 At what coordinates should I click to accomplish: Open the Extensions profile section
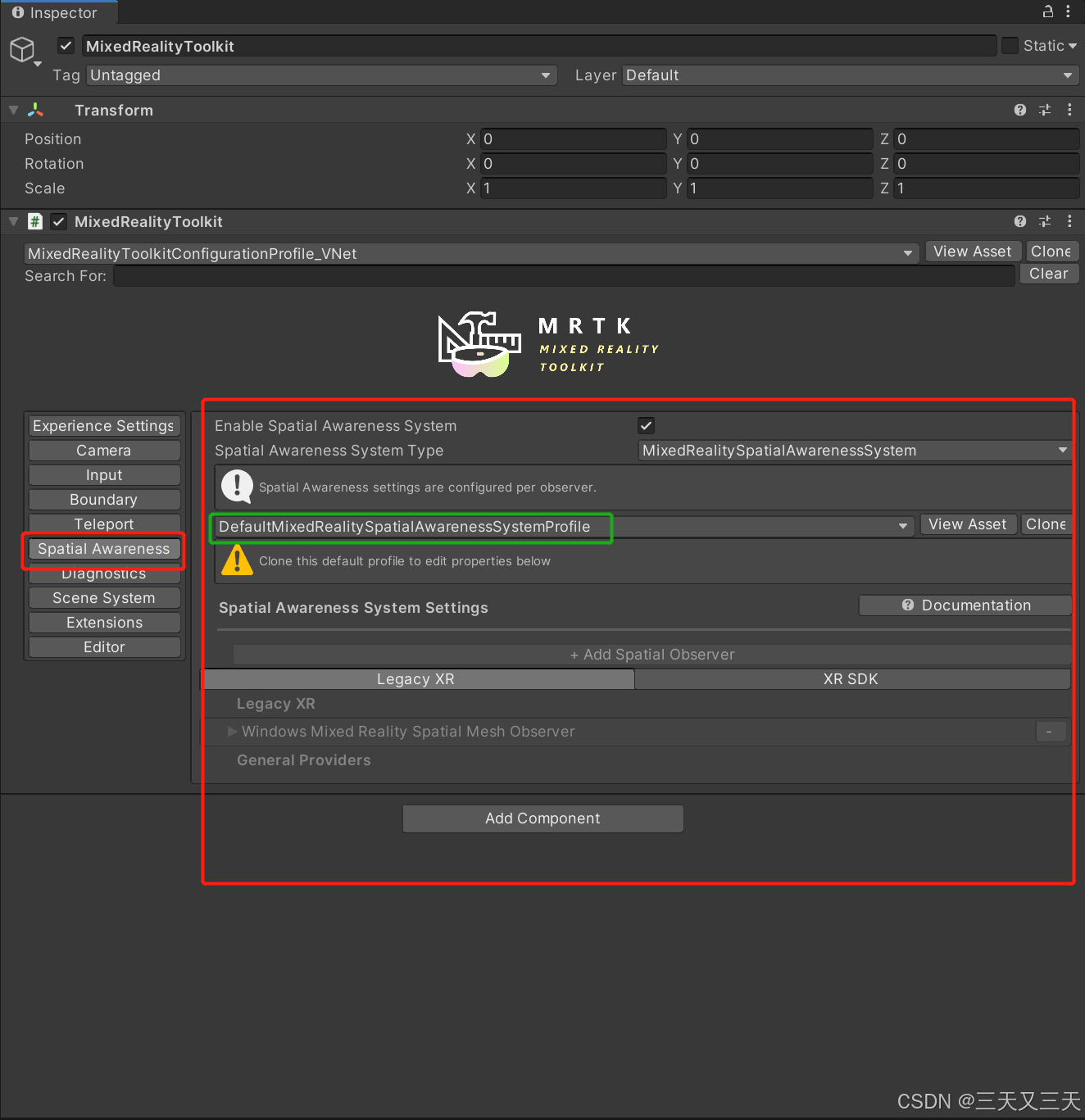104,623
